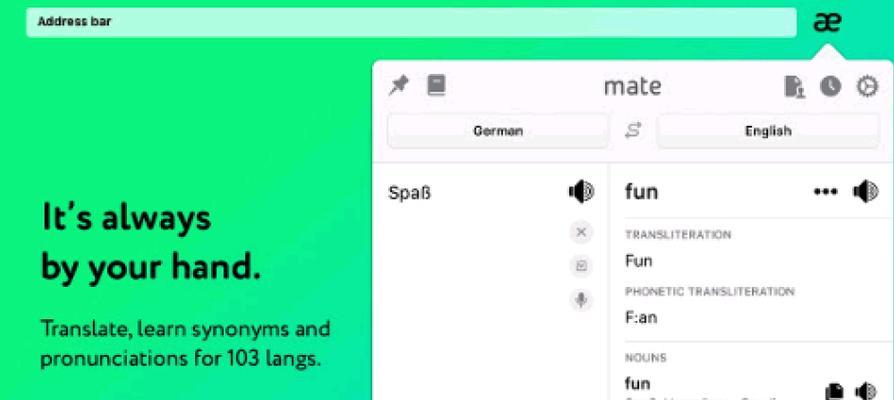
Task: Click into the Address bar field
Action: (411, 23)
